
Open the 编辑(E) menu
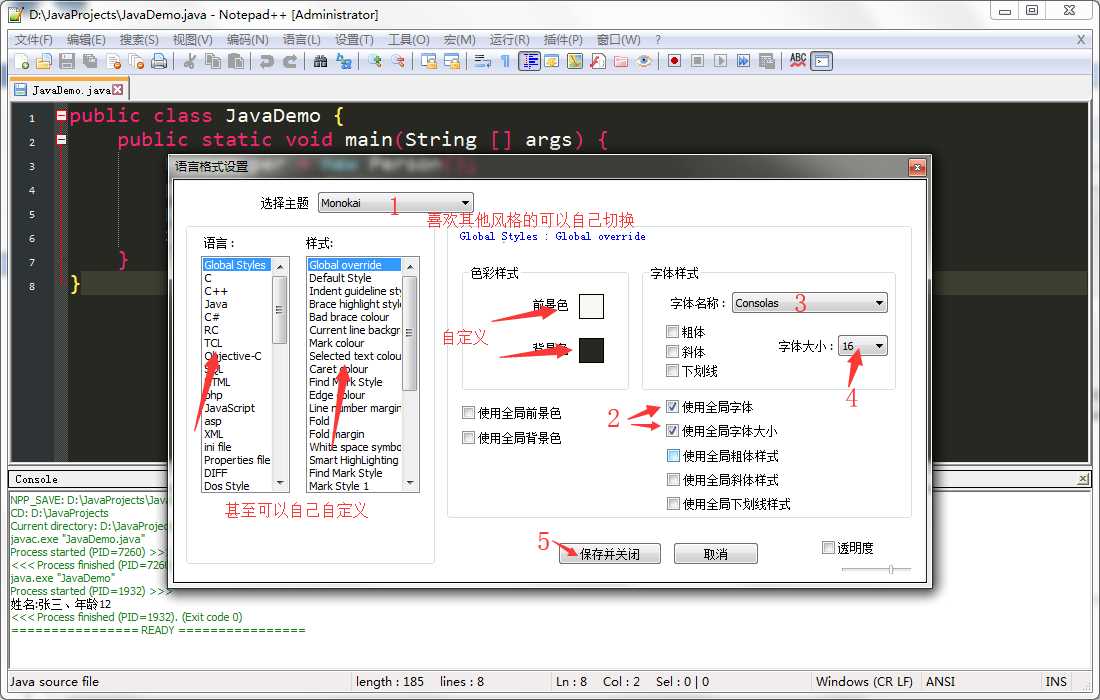86,40
